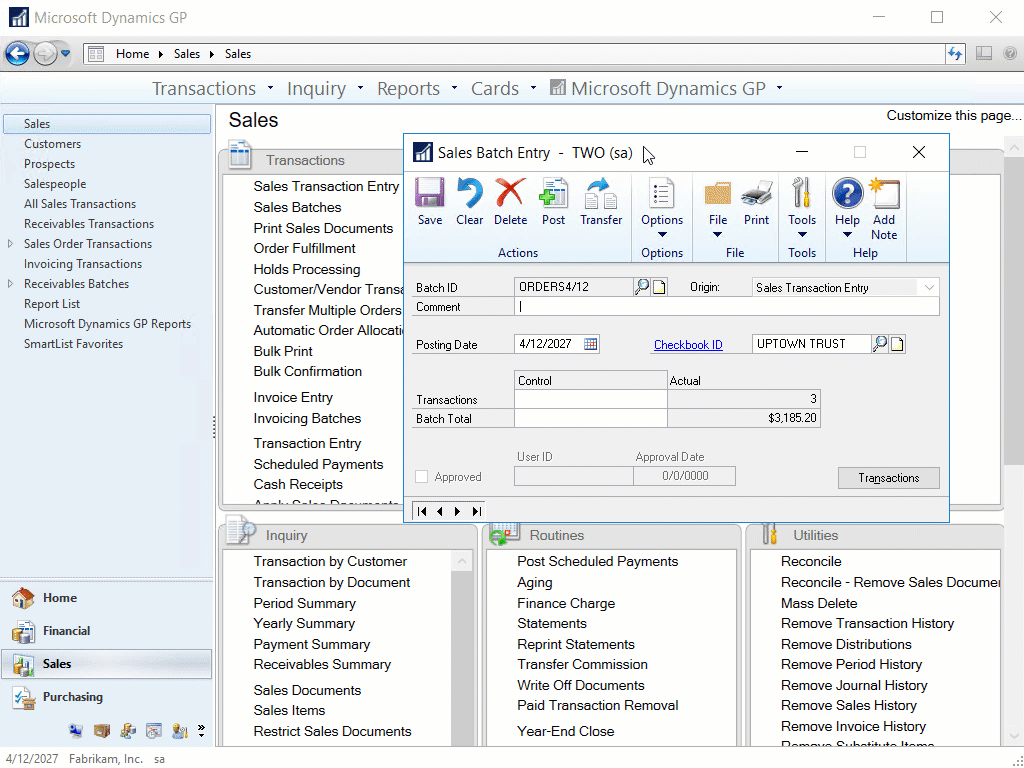Click the Batch ID note icon
The height and width of the screenshot is (768, 1024).
click(660, 287)
